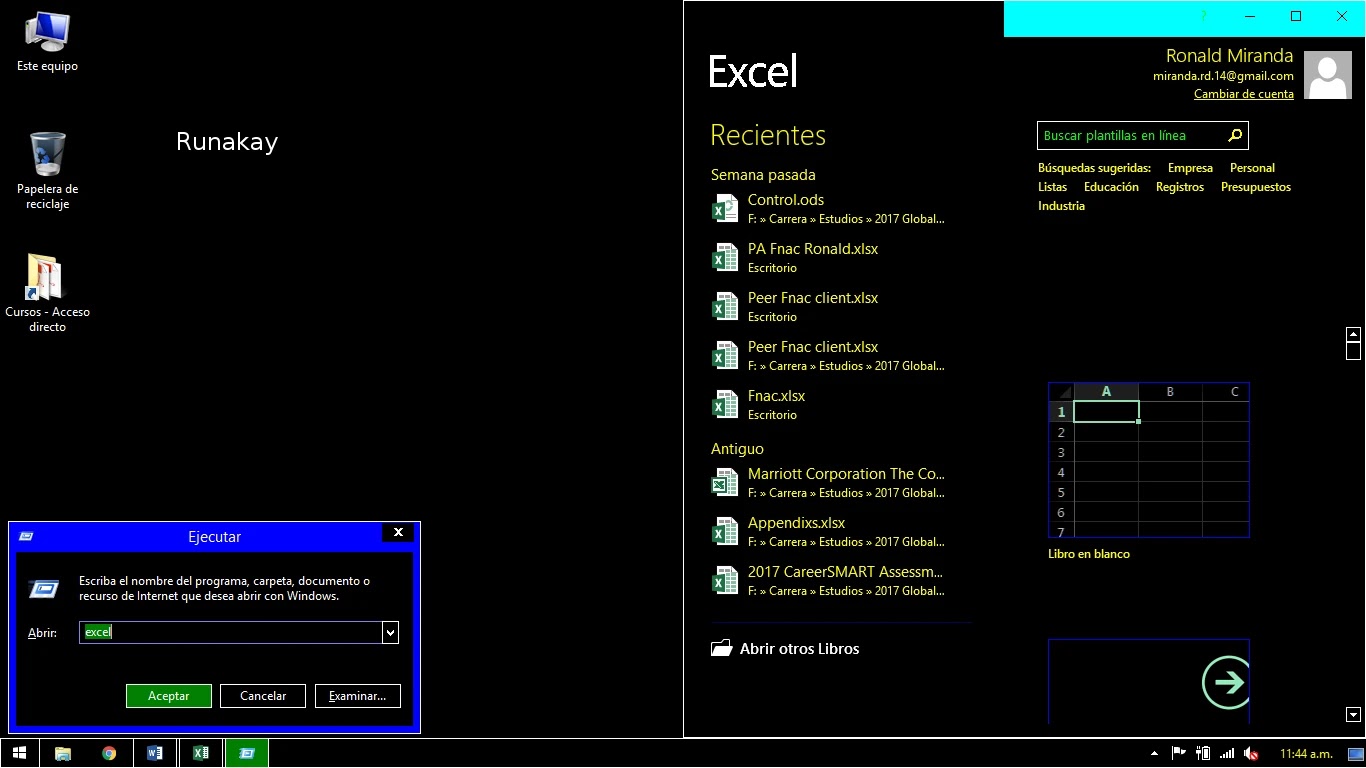Click Cancelar in the Ejecutar dialog
Image resolution: width=1366 pixels, height=768 pixels.
click(263, 696)
